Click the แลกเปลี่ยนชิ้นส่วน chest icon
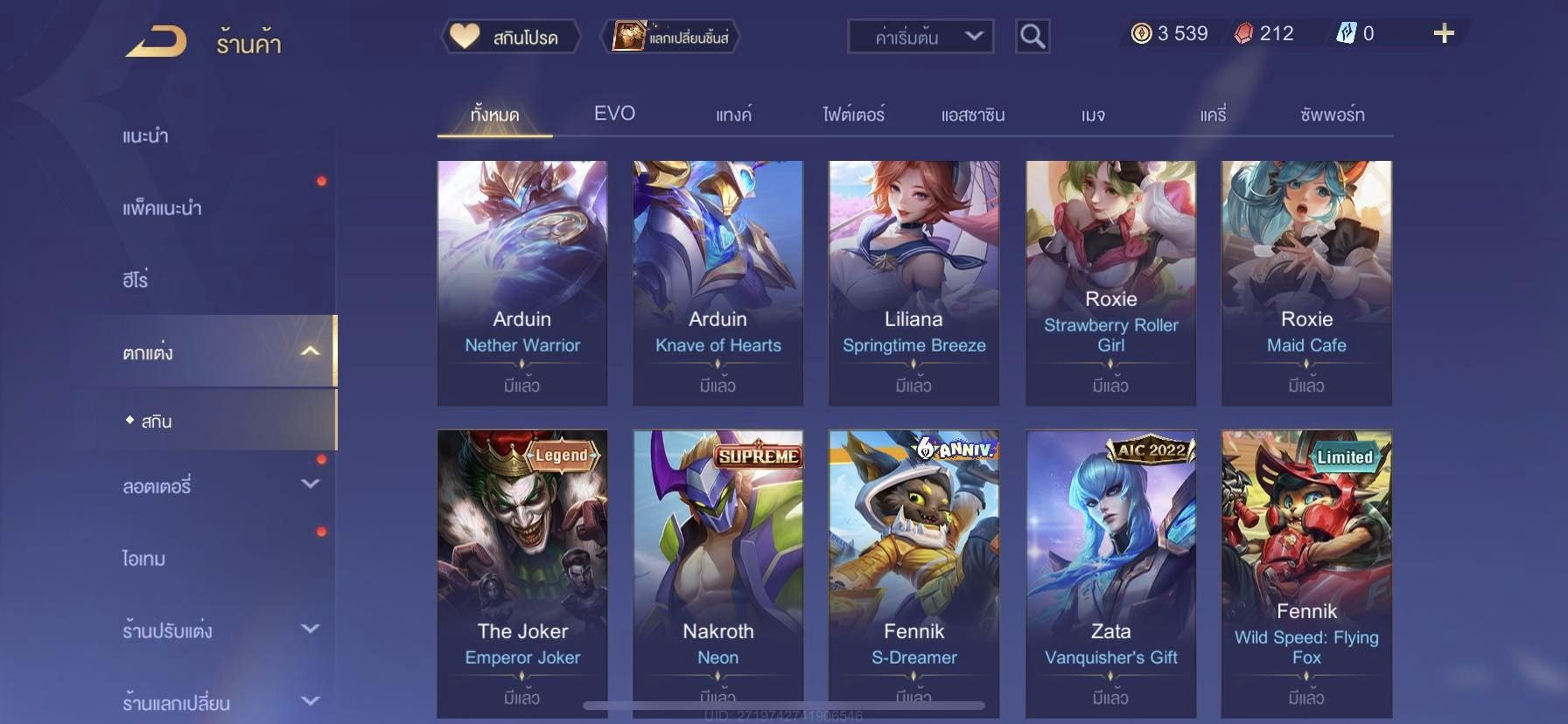This screenshot has height=724, width=1568. [x=628, y=36]
